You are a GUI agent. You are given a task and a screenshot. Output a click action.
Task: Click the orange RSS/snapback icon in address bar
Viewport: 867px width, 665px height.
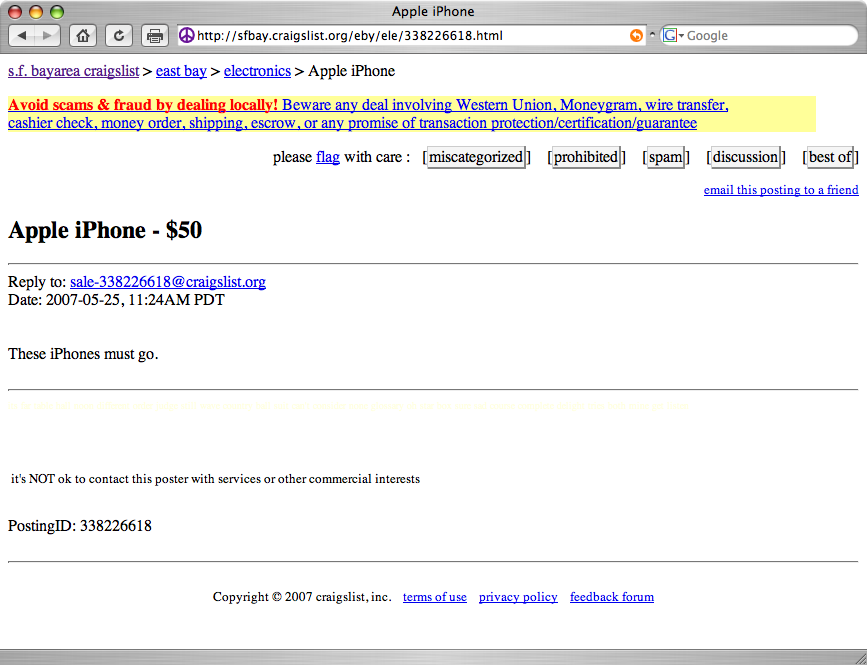point(636,35)
